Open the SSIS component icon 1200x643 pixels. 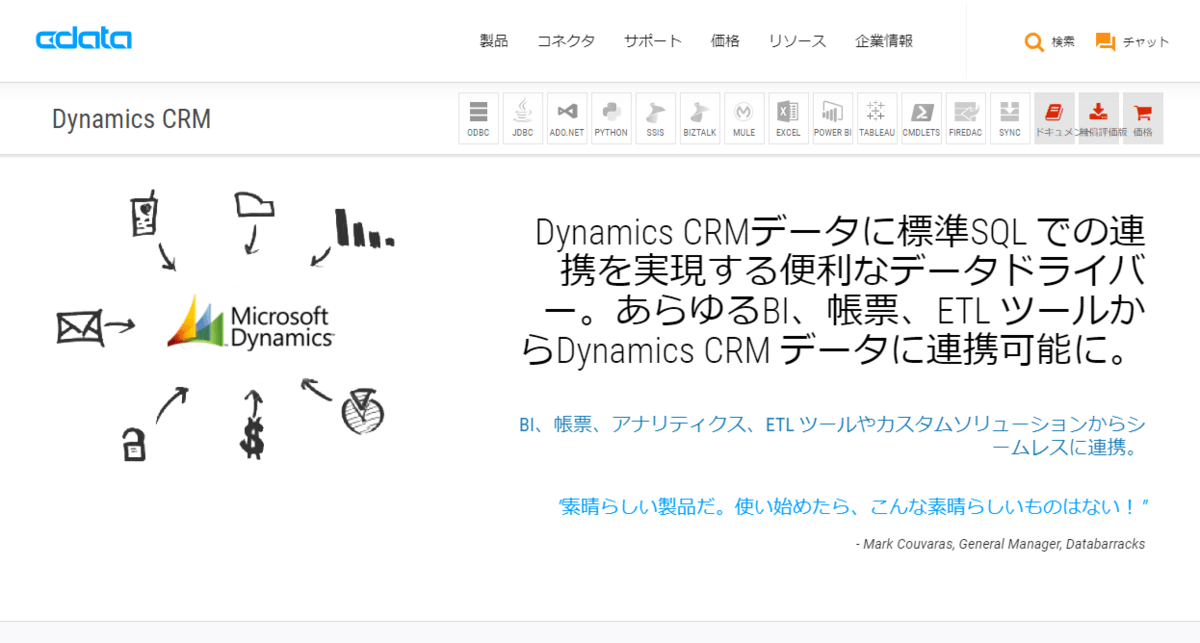tap(655, 118)
